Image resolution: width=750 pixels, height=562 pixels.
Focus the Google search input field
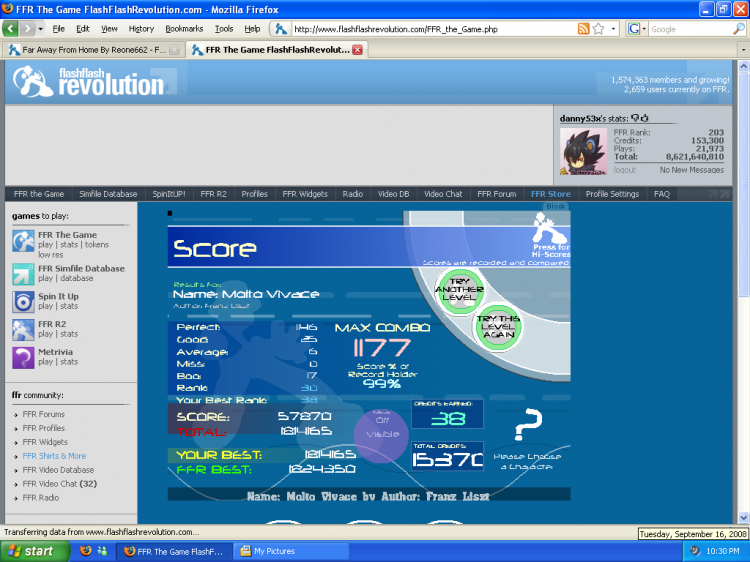(689, 29)
